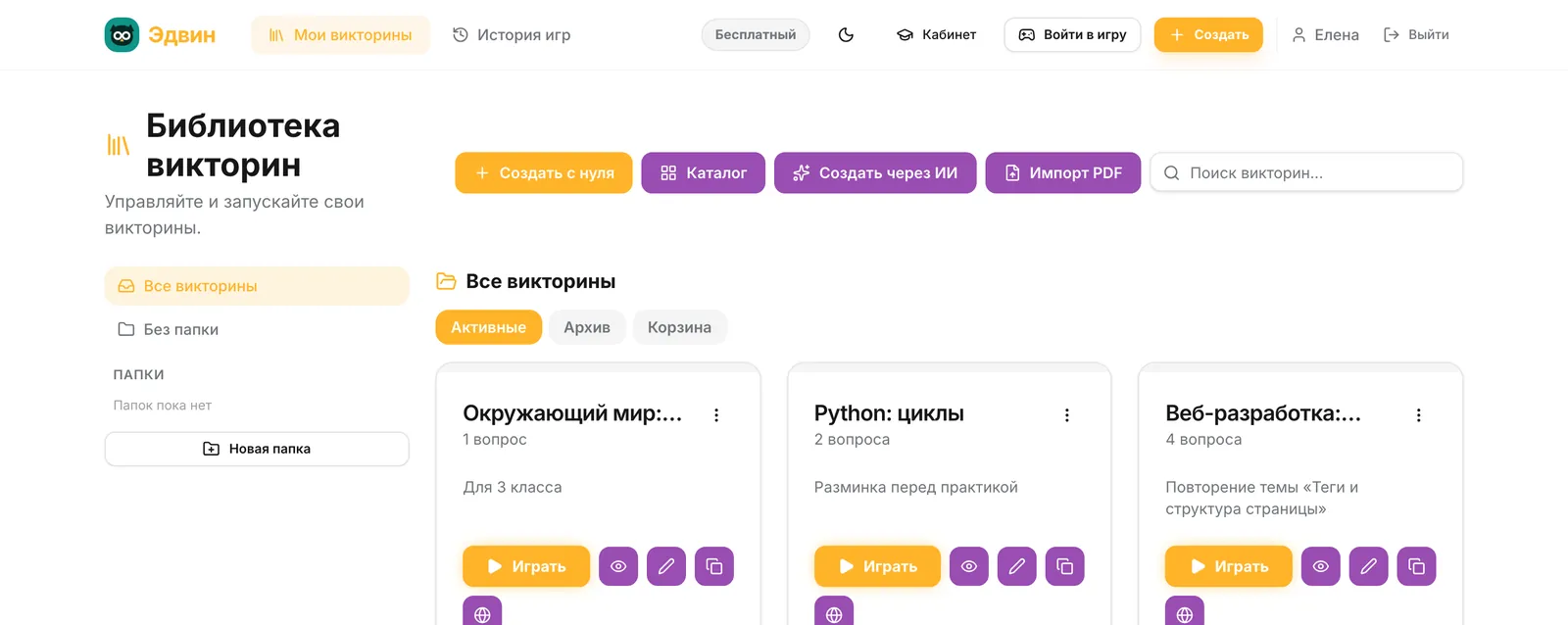Switch to Архив tab
Image resolution: width=1568 pixels, height=625 pixels.
click(x=587, y=327)
